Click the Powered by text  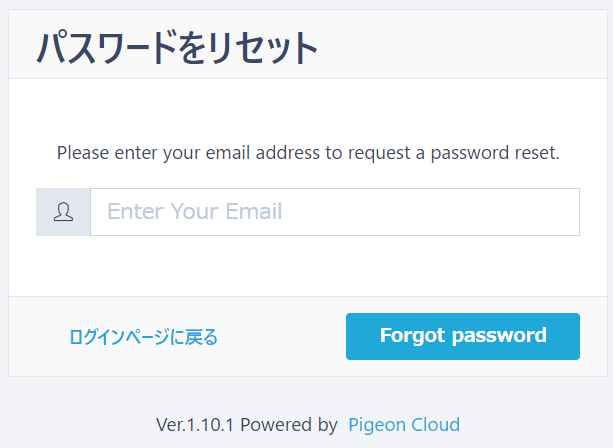(x=289, y=424)
